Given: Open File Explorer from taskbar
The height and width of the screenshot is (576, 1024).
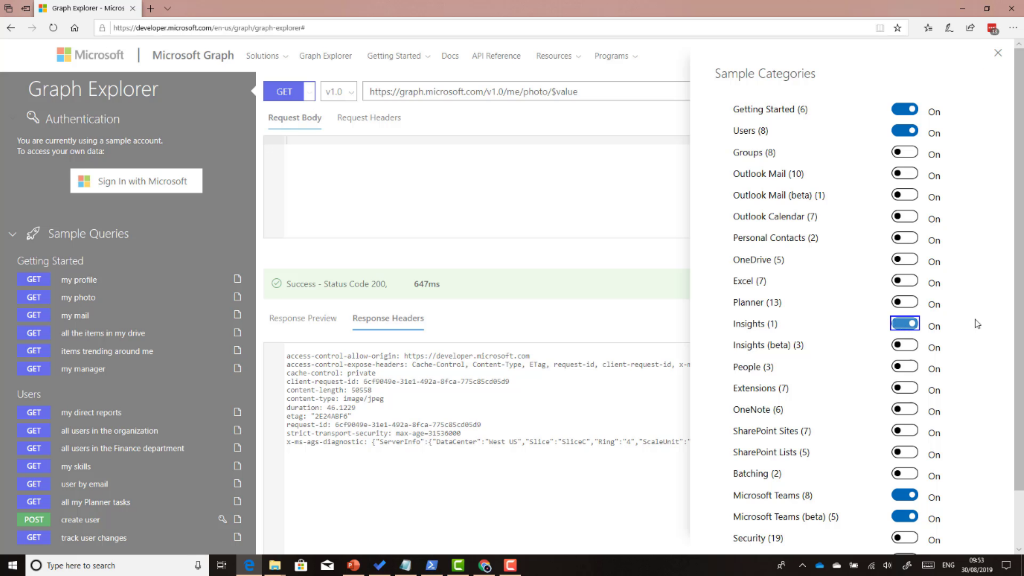Looking at the screenshot, I should (275, 565).
